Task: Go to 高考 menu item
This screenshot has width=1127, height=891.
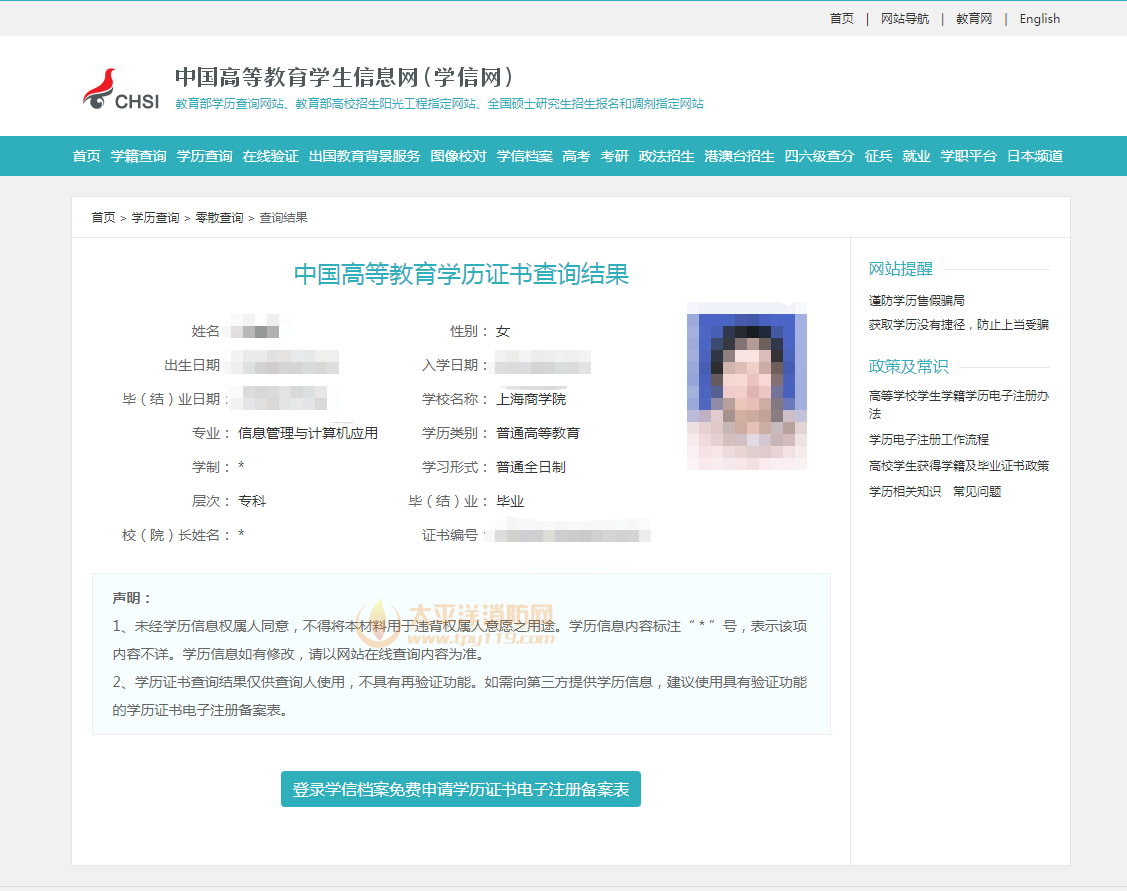Action: [576, 156]
